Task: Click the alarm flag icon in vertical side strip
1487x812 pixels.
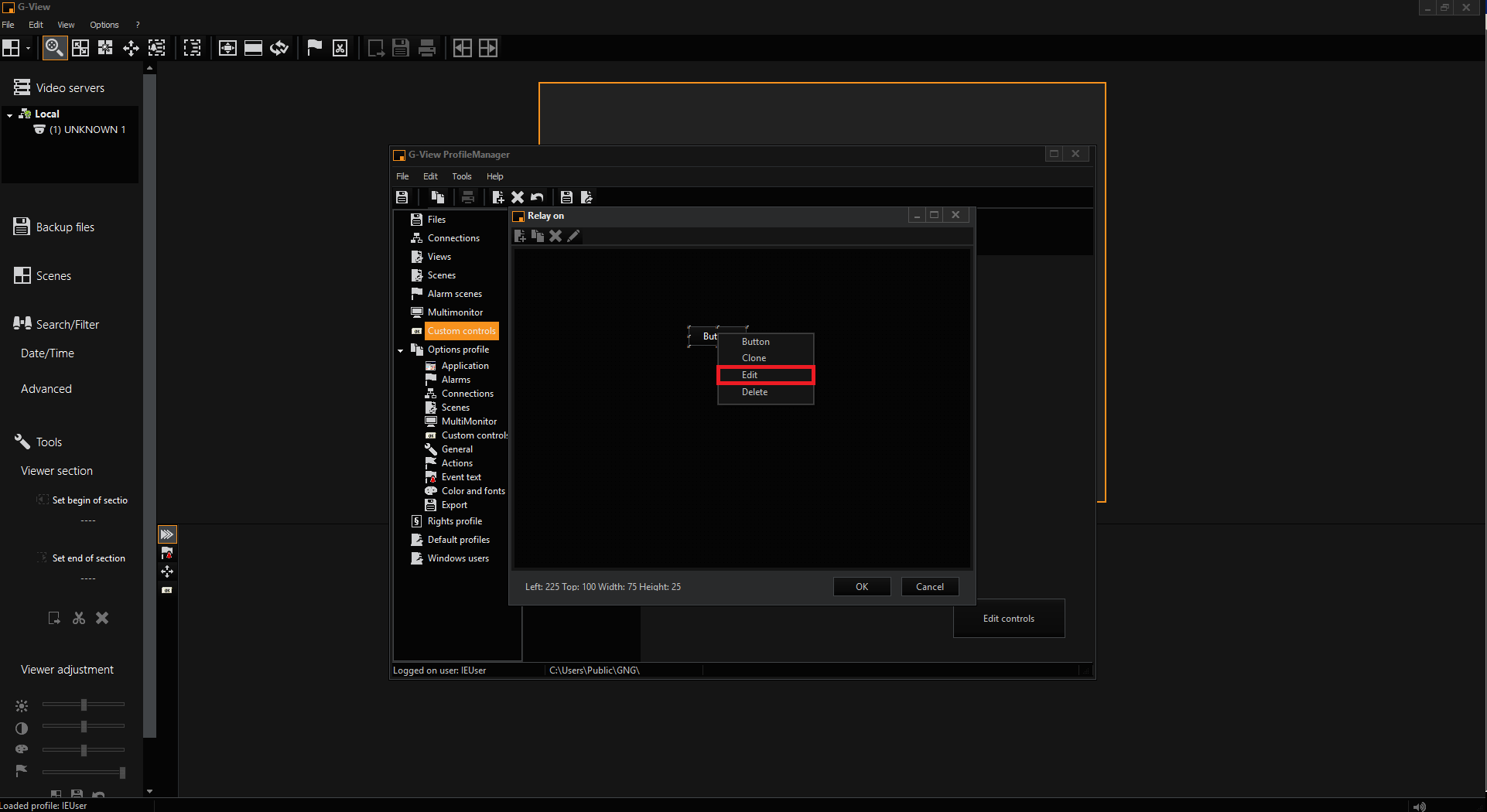Action: click(167, 553)
